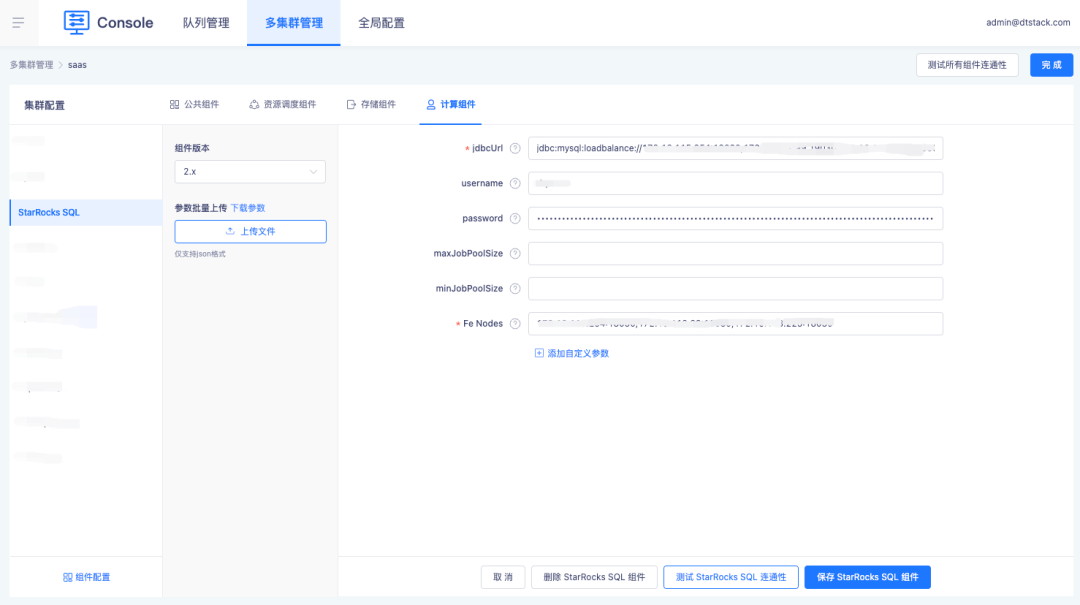1080x605 pixels.
Task: Open help tooltip for maxJobPoolSize
Action: tap(515, 254)
